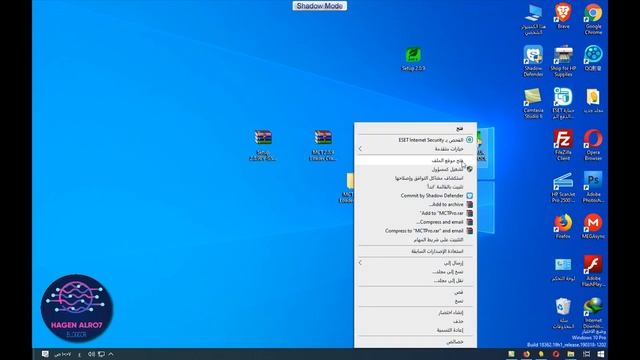The height and width of the screenshot is (360, 640).
Task: Choose Commit by Shadow Defender
Action: pos(416,196)
